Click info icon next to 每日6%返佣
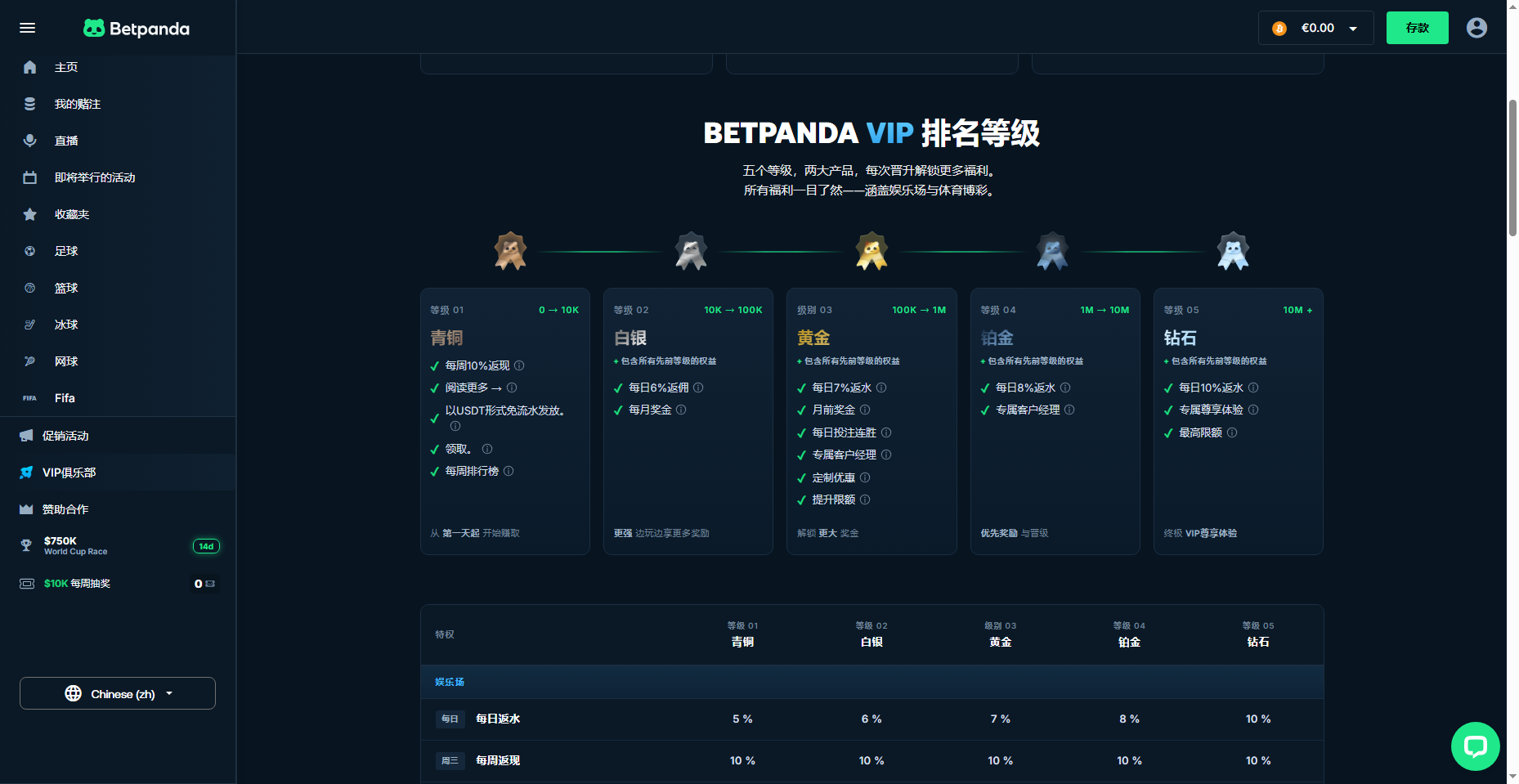Image resolution: width=1519 pixels, height=784 pixels. pos(698,388)
